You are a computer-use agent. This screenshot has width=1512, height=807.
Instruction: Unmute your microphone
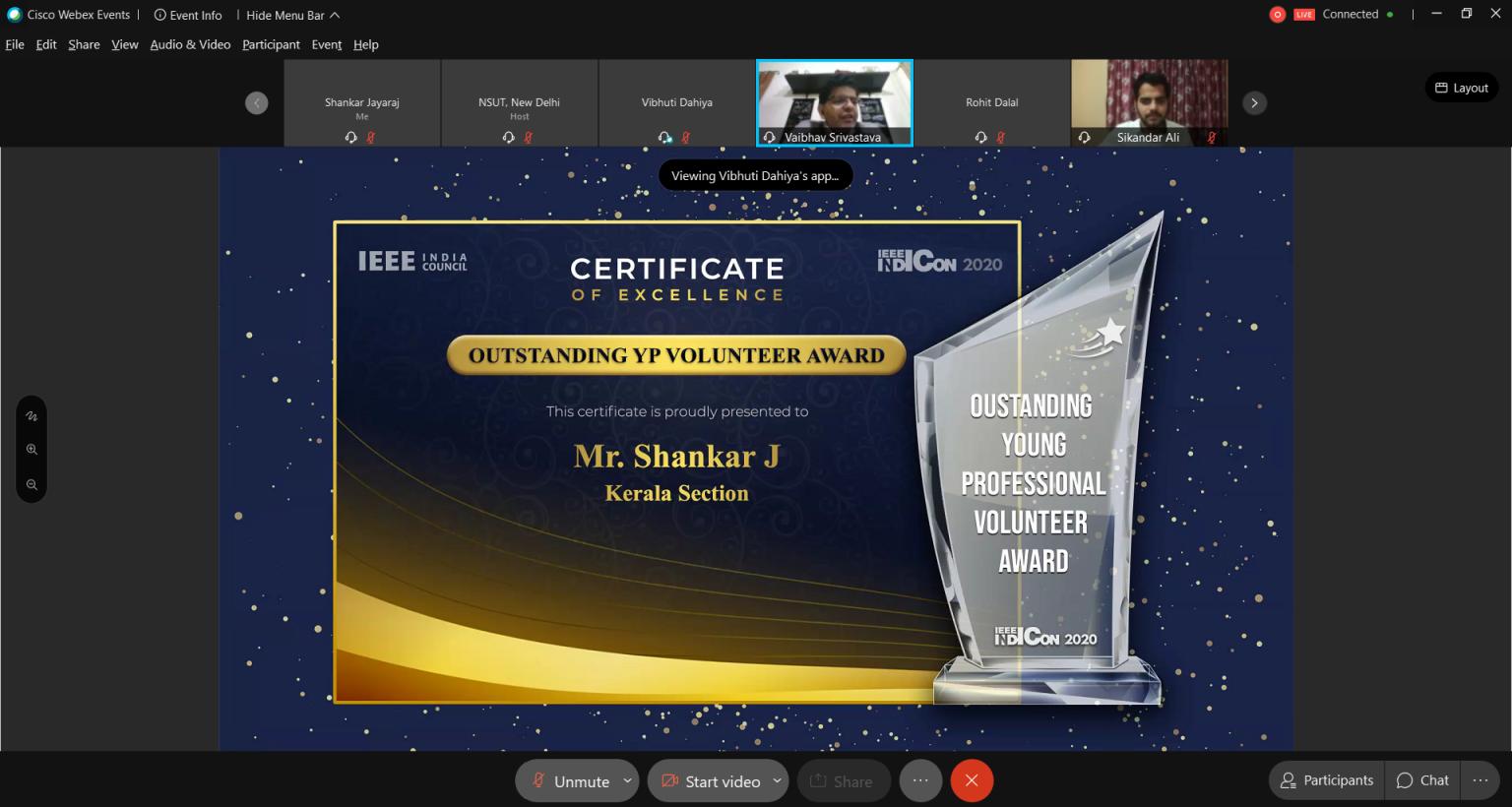click(x=570, y=780)
